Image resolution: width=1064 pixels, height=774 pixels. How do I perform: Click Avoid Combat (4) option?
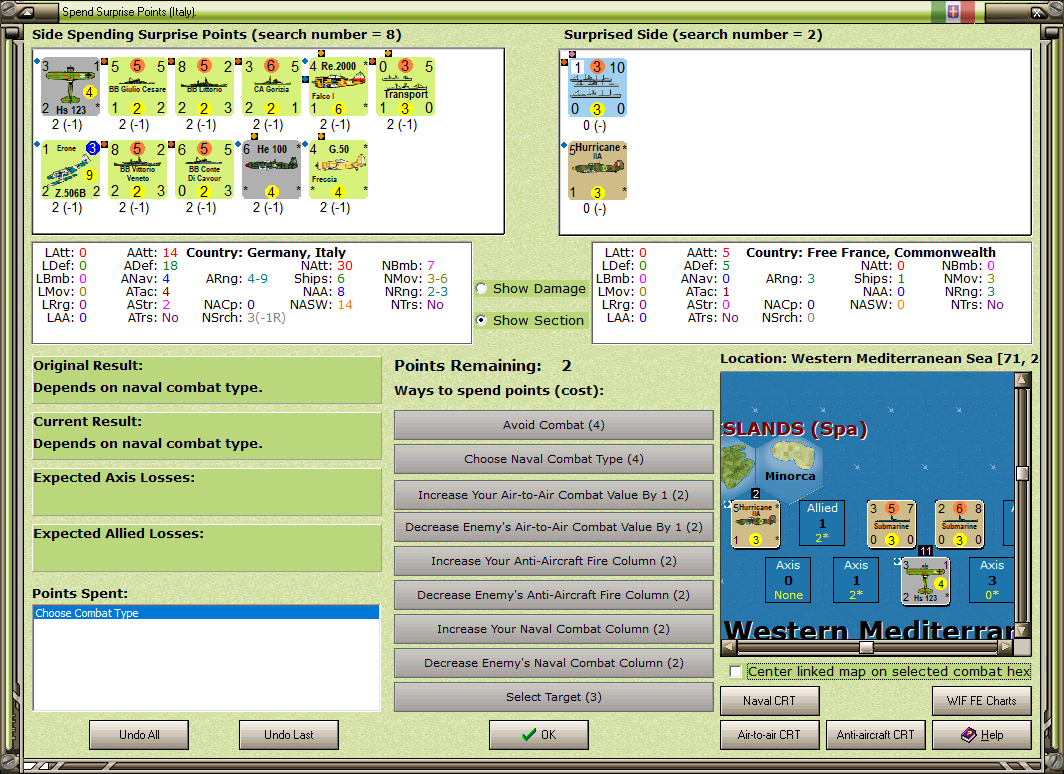tap(553, 425)
